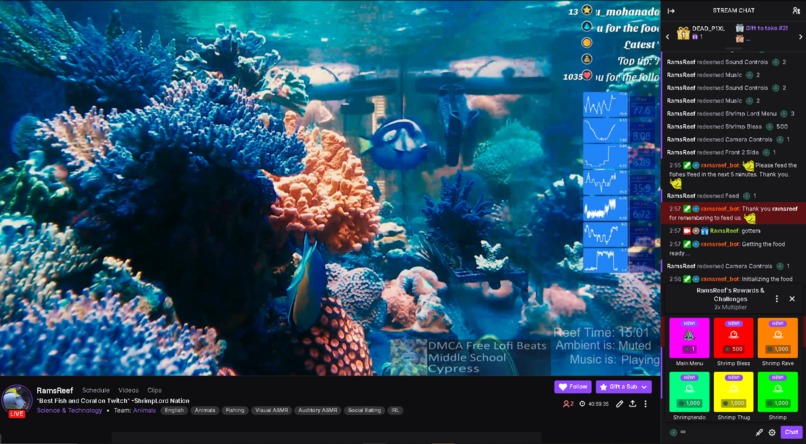
Task: Follow the RamsReef channel
Action: (573, 387)
